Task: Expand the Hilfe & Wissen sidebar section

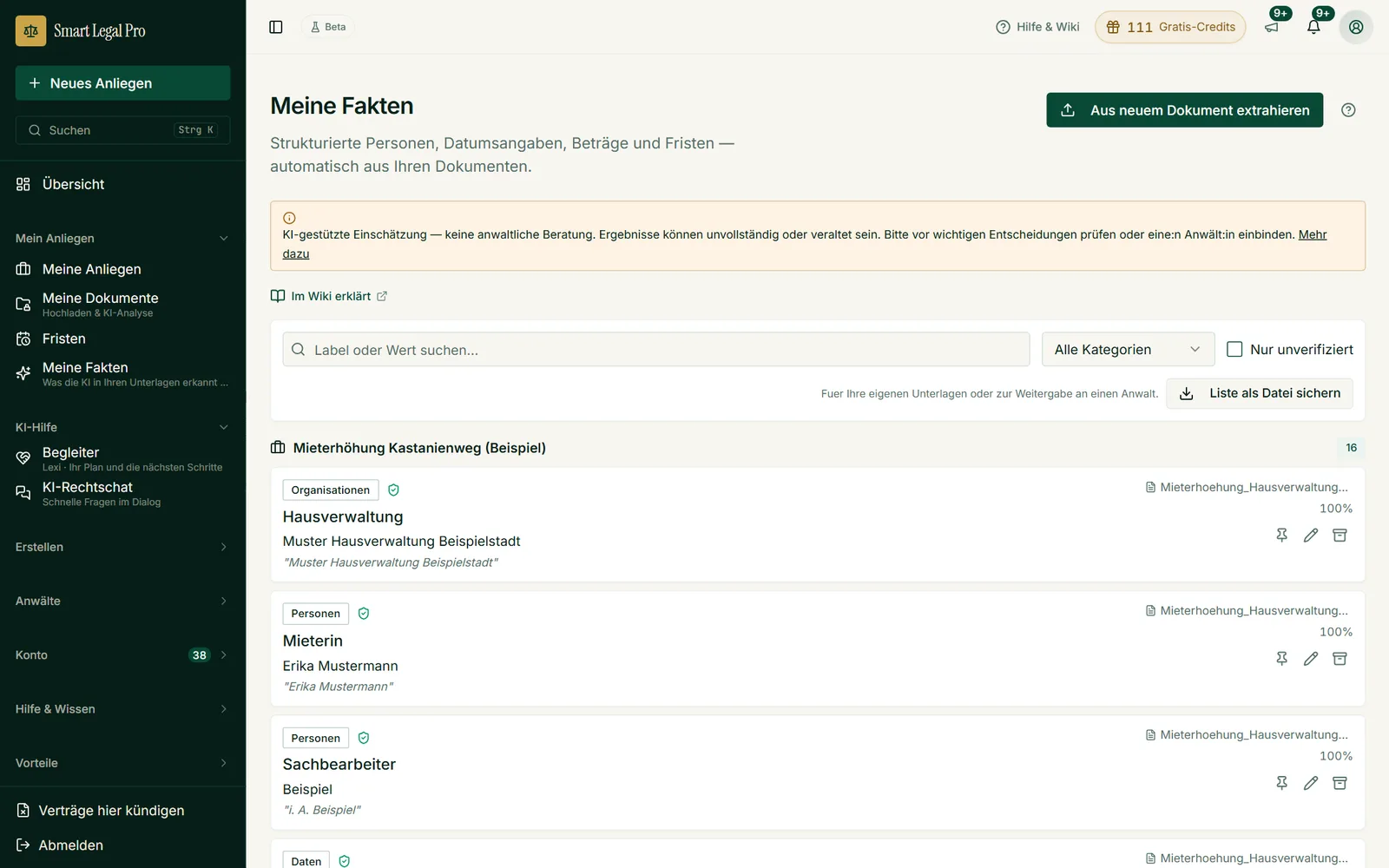Action: [122, 709]
